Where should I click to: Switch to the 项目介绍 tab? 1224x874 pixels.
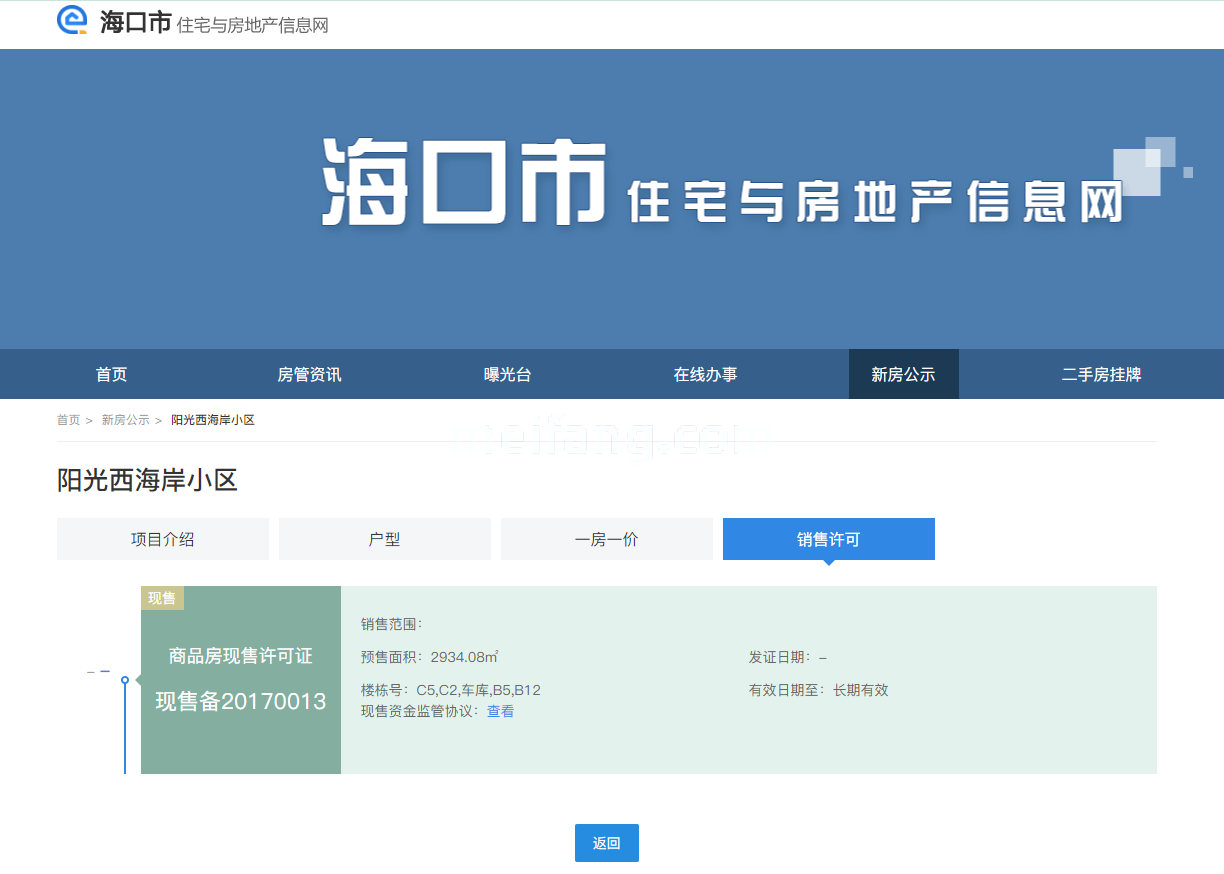pyautogui.click(x=163, y=539)
